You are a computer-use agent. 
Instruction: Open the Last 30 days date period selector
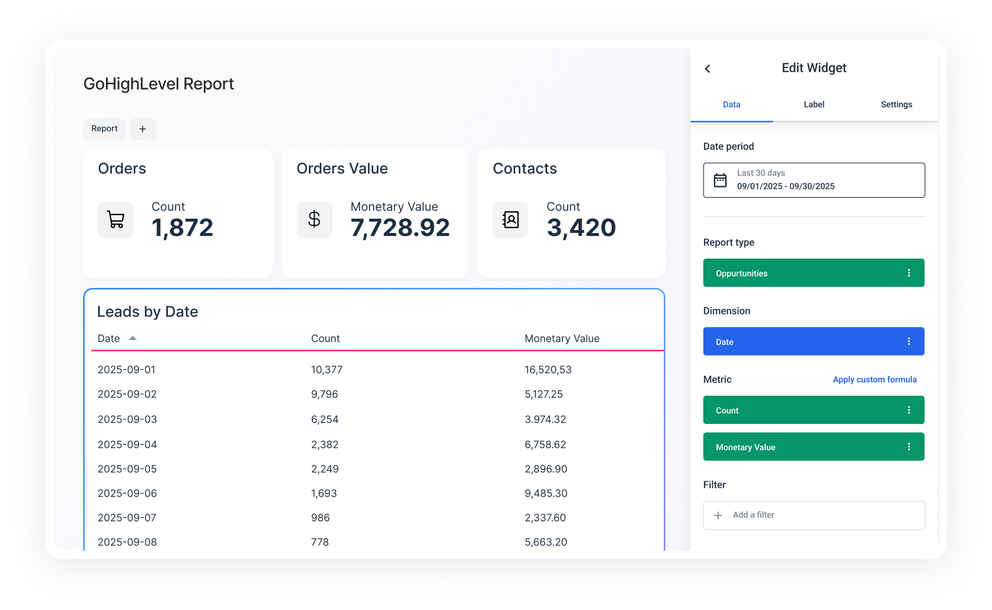pos(814,179)
